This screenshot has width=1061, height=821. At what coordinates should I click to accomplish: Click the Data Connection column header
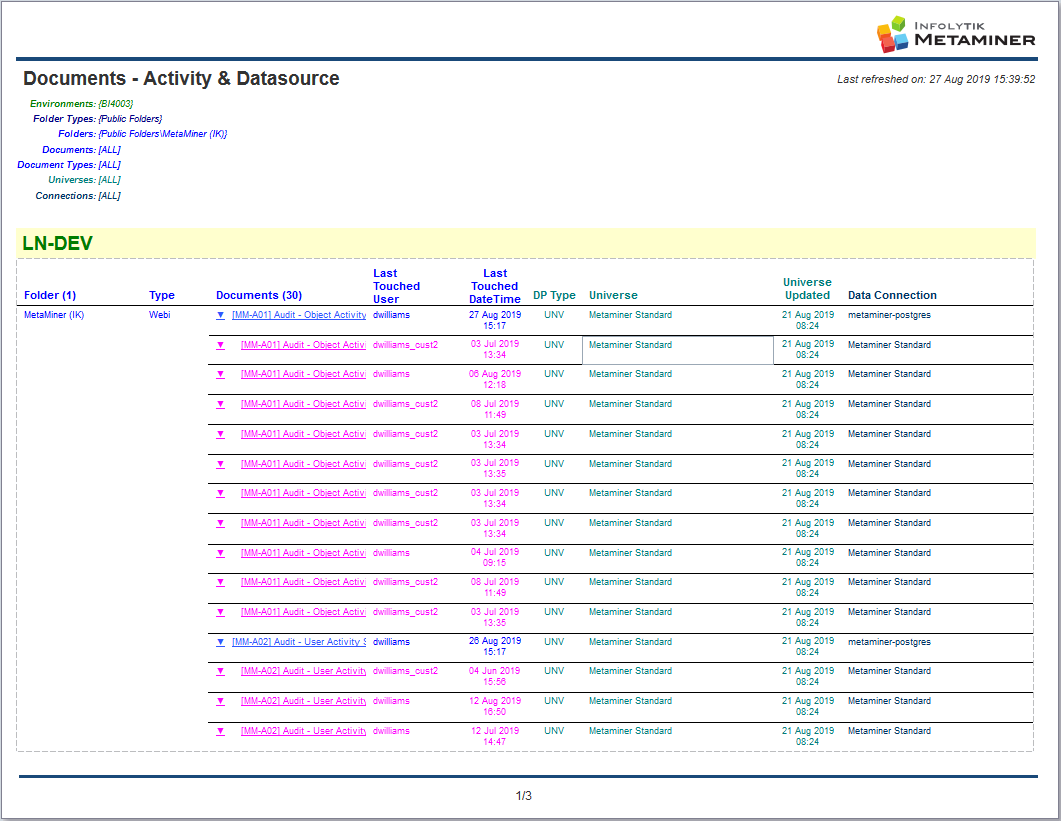[x=893, y=295]
